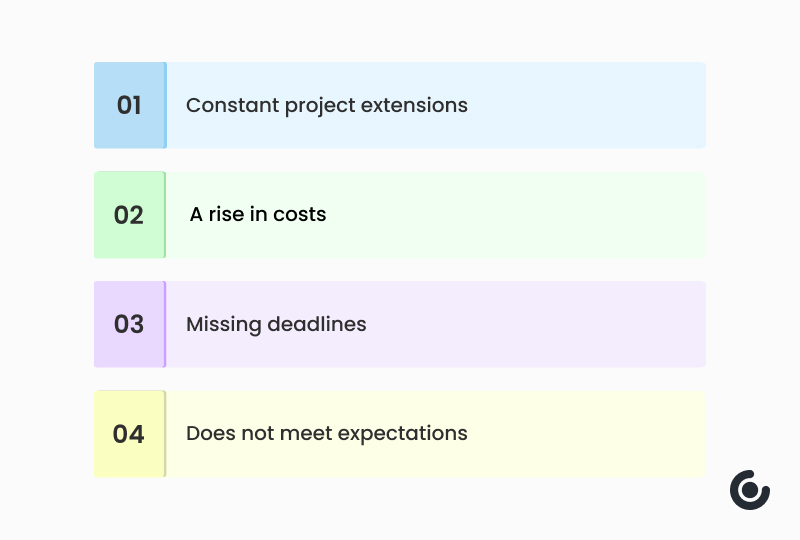Click the word 'Missing' in the third item

tap(223, 325)
